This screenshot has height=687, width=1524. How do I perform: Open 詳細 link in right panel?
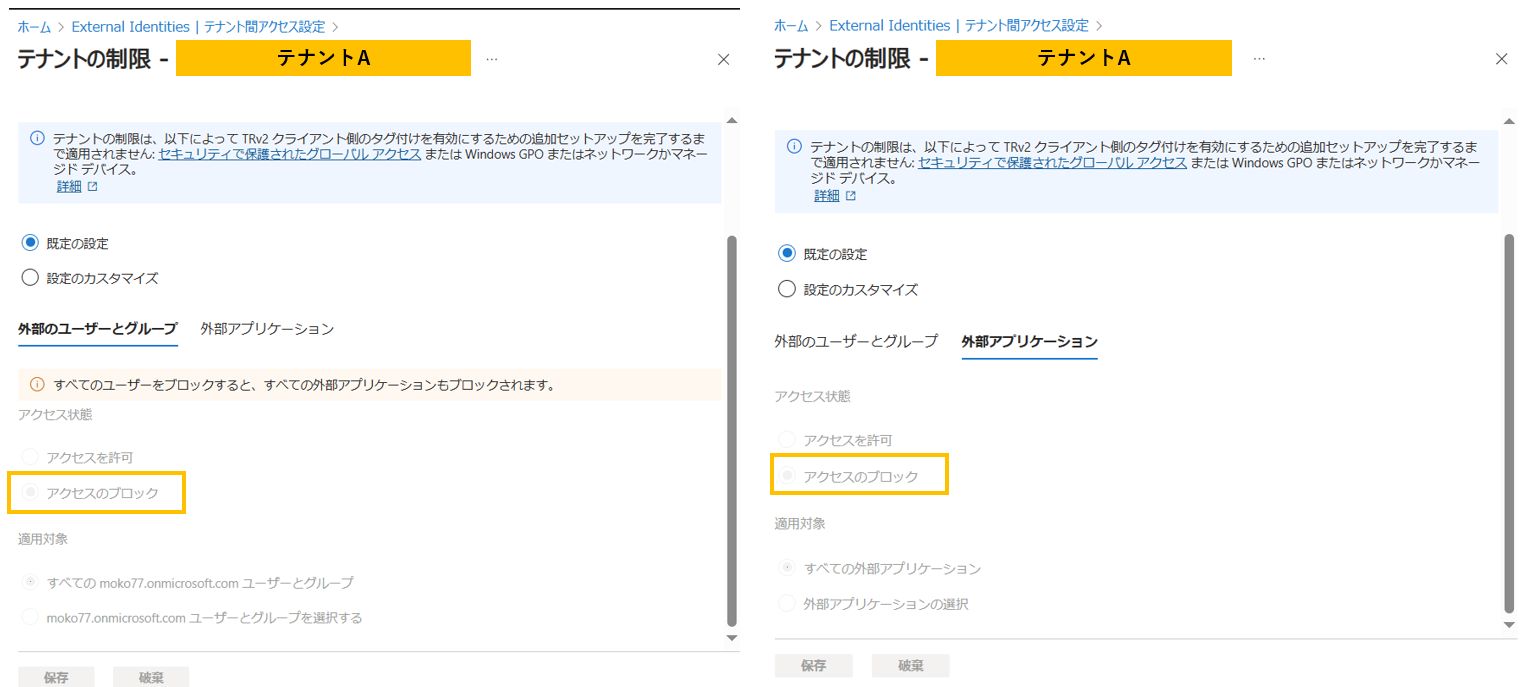(x=827, y=196)
